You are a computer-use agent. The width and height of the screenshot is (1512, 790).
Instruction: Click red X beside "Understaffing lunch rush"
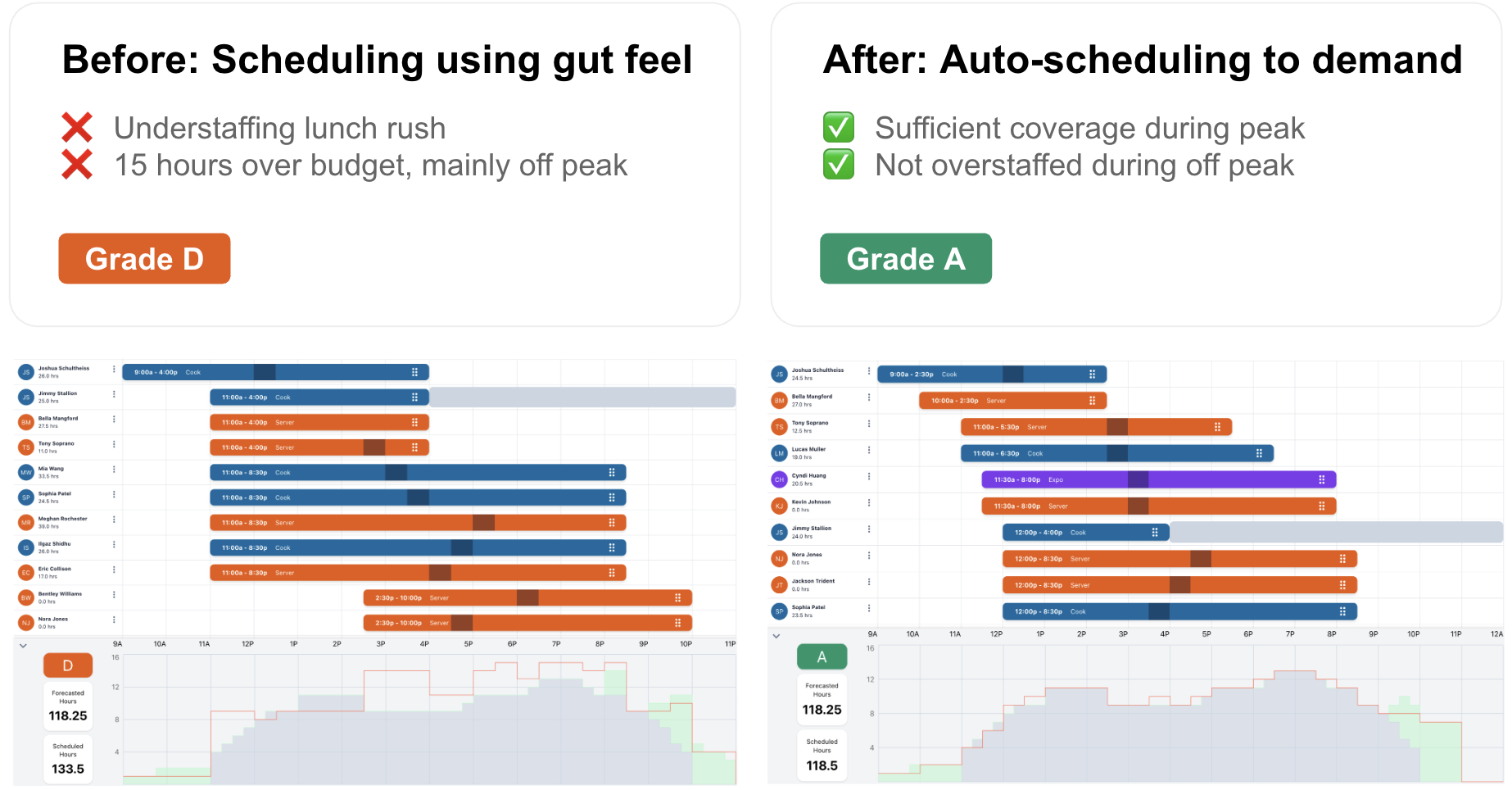pos(77,128)
